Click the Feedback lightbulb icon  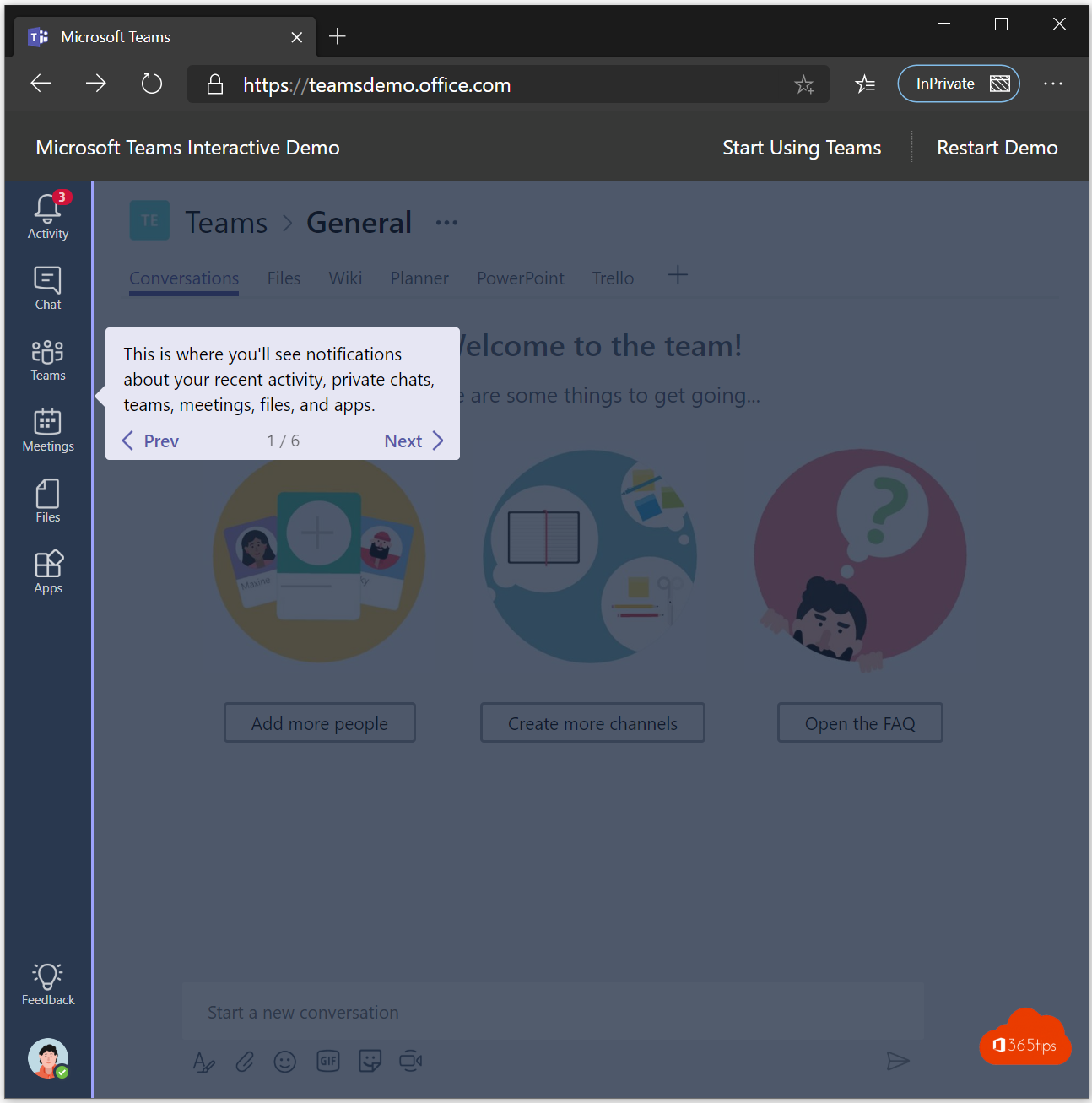pos(48,985)
